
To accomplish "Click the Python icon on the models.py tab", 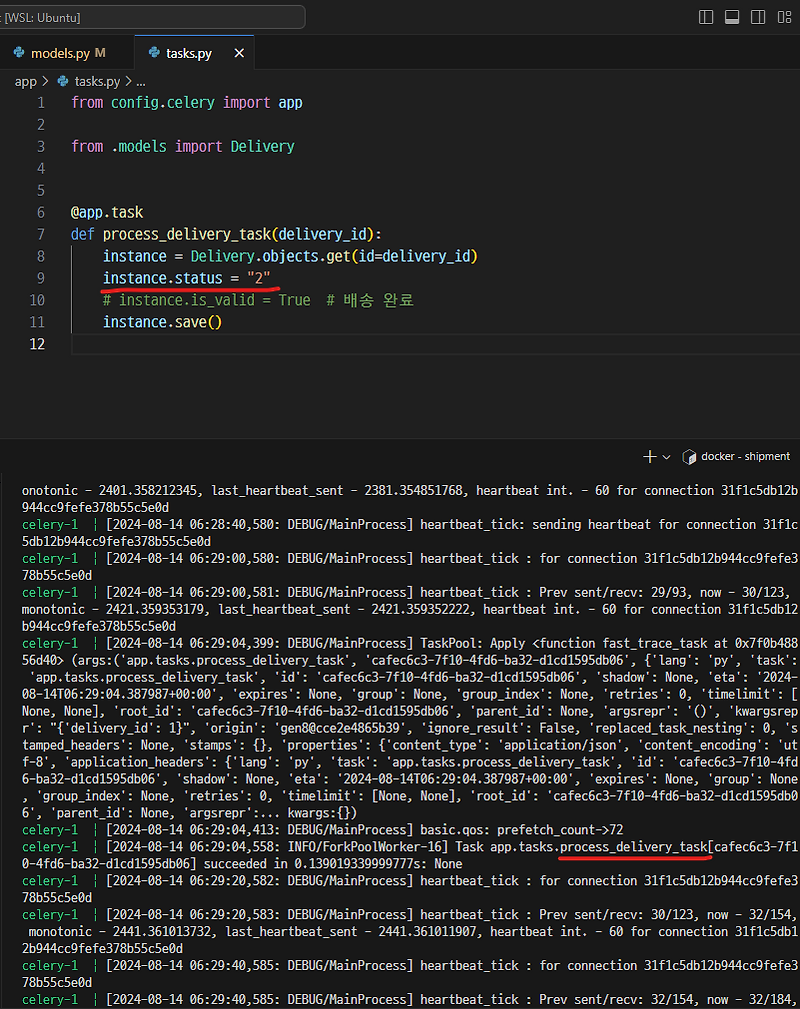I will pos(18,52).
